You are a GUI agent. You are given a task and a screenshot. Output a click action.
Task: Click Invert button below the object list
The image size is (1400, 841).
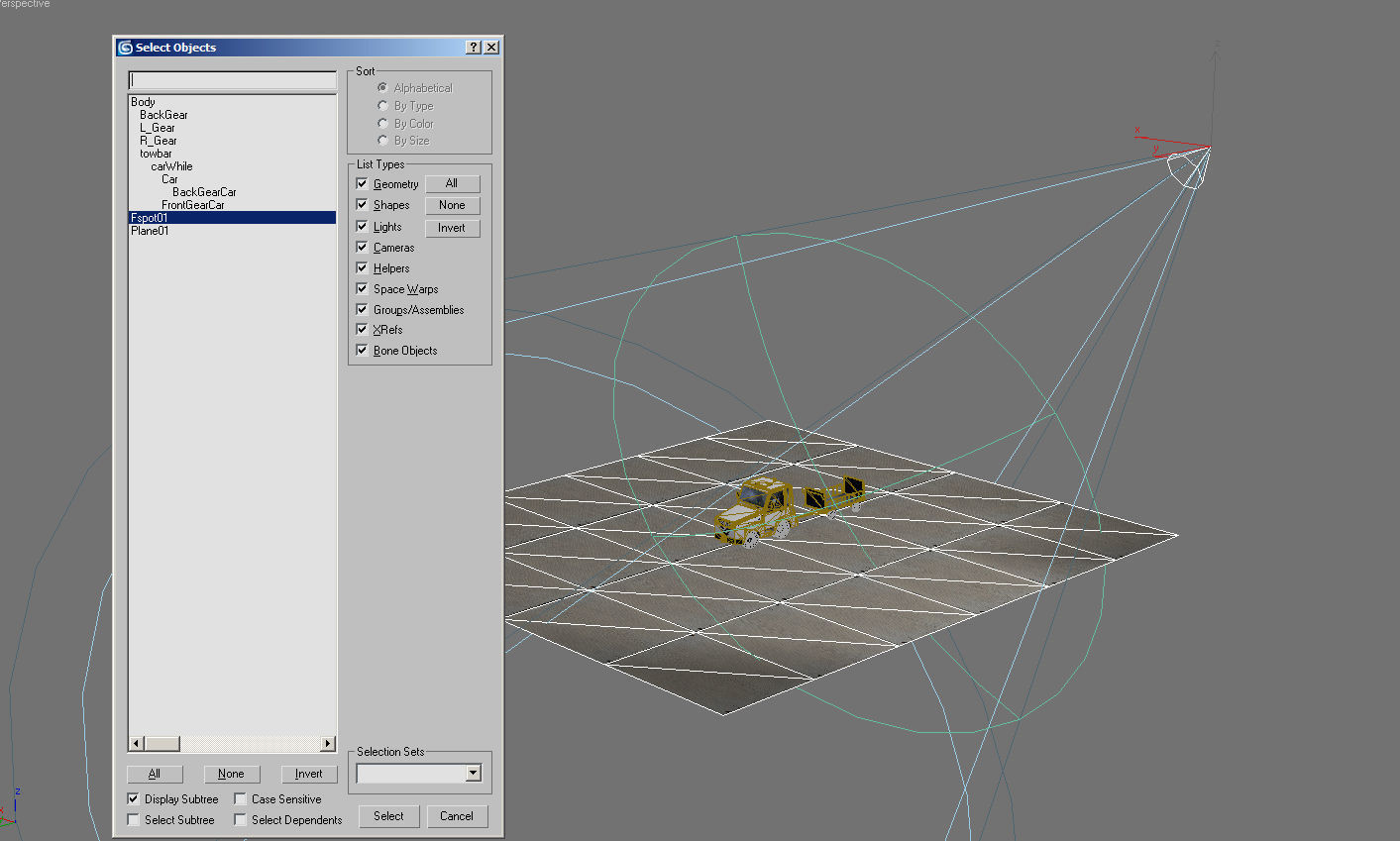[309, 774]
